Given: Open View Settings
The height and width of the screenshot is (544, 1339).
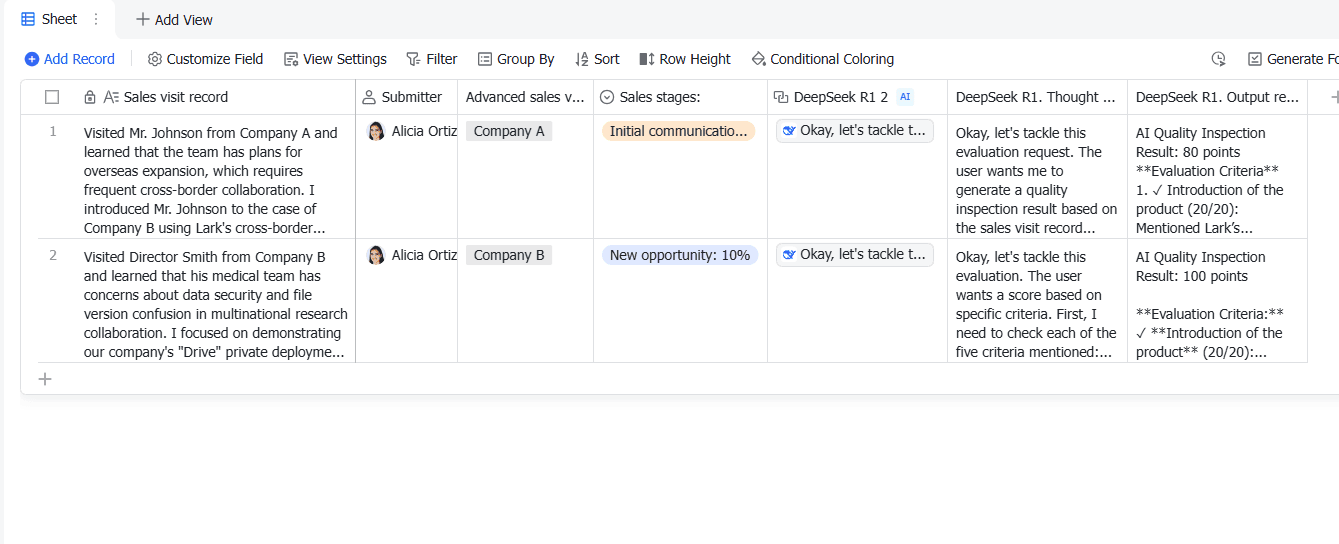Looking at the screenshot, I should (x=335, y=59).
